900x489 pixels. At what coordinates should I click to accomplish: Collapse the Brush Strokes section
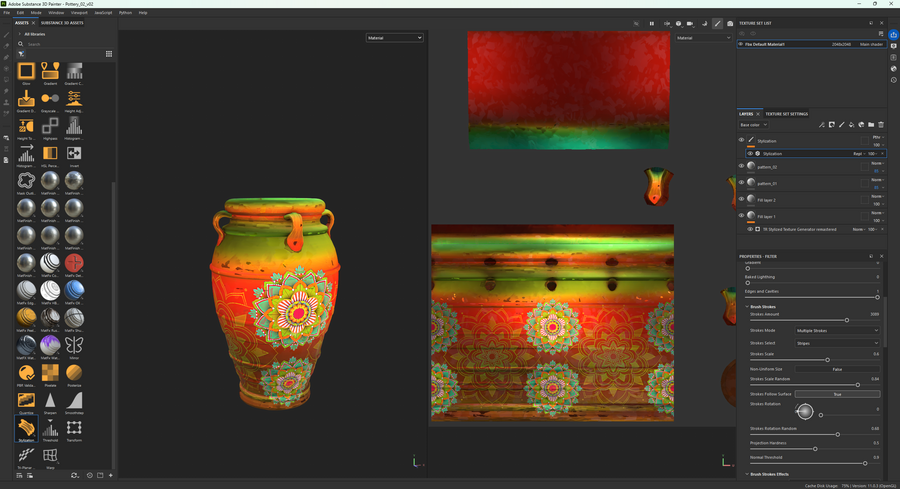(x=747, y=307)
